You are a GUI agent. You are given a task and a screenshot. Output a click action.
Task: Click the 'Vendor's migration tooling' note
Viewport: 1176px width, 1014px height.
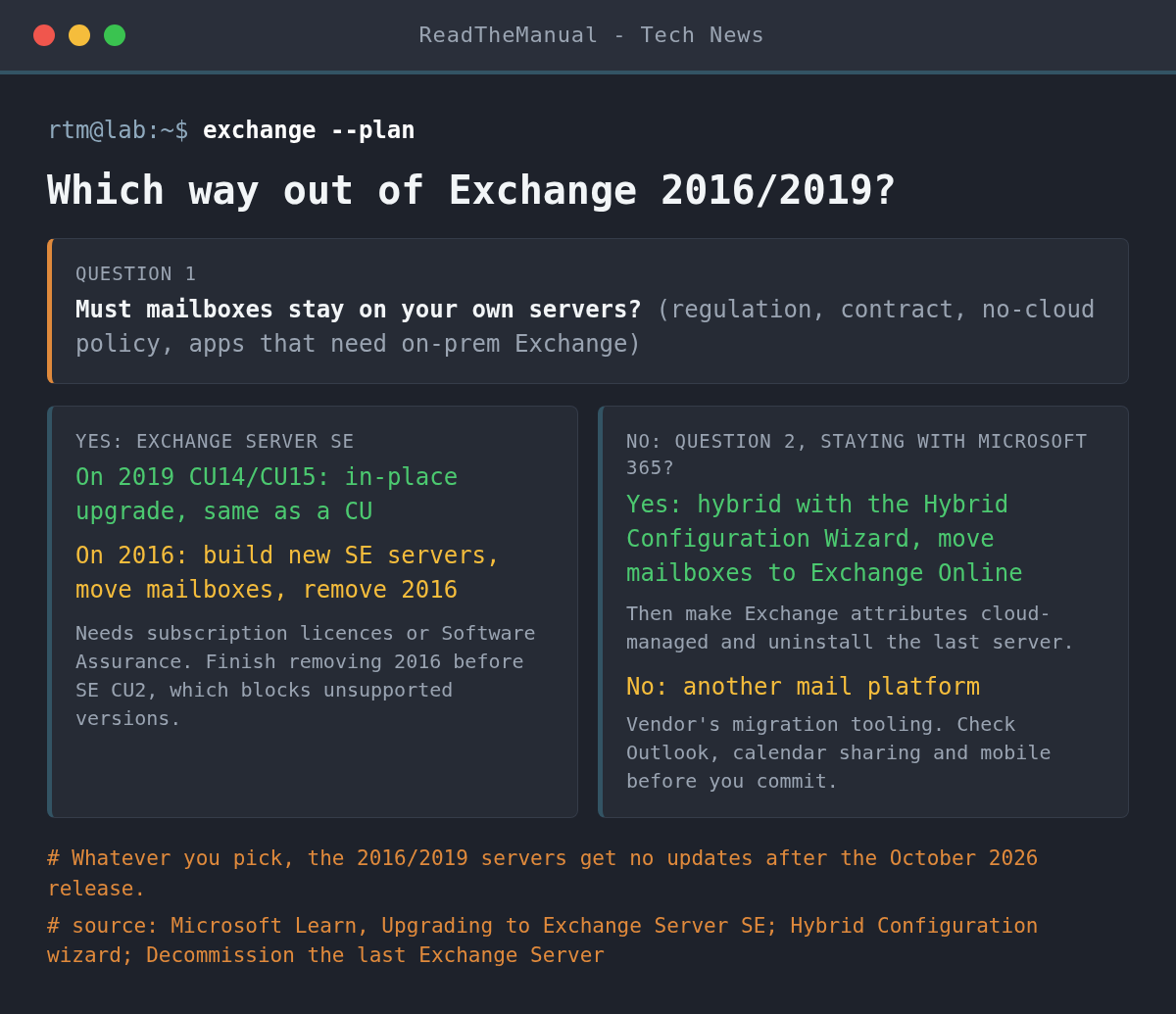pyautogui.click(x=839, y=752)
